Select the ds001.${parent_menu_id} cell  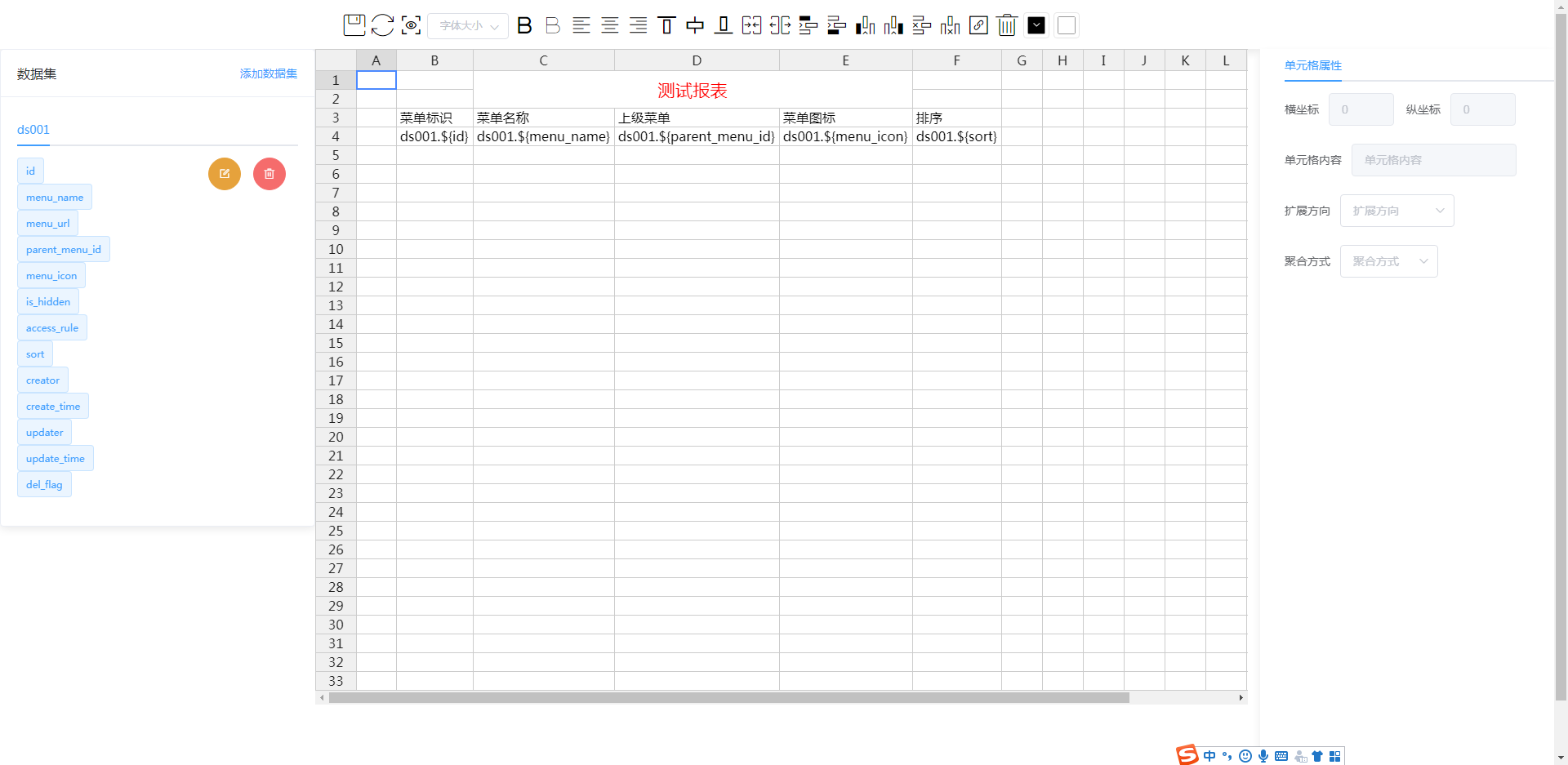[697, 136]
